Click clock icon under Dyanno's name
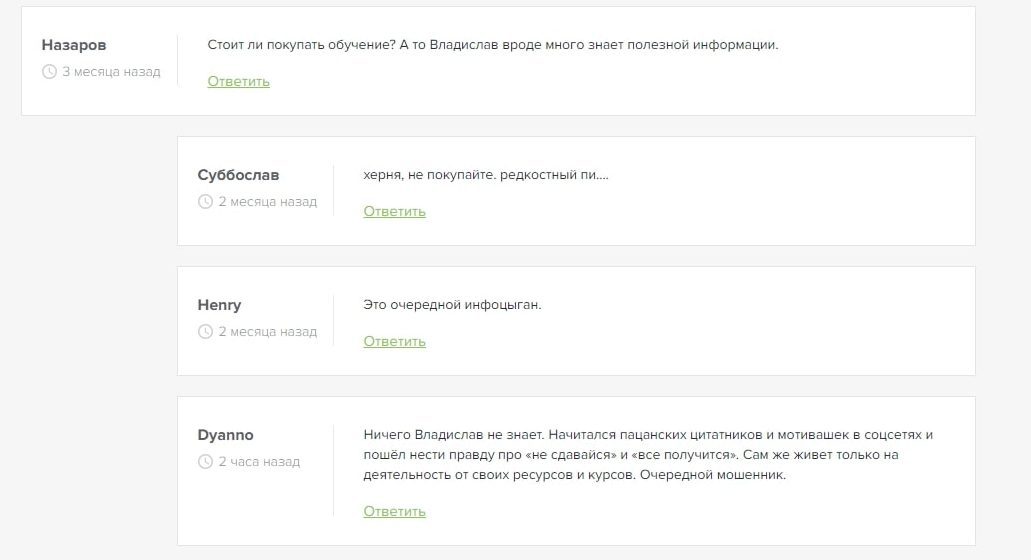The height and width of the screenshot is (560, 1031). [205, 462]
